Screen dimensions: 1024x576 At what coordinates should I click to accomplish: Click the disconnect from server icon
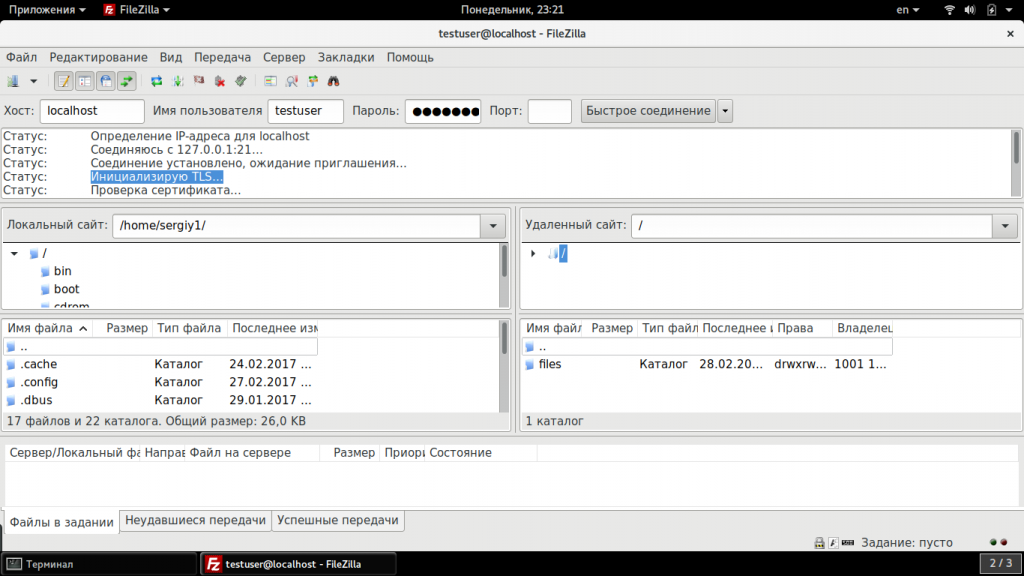click(220, 81)
